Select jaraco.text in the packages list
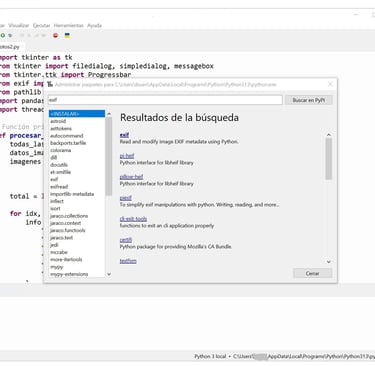This screenshot has width=375, height=366. pos(62,238)
